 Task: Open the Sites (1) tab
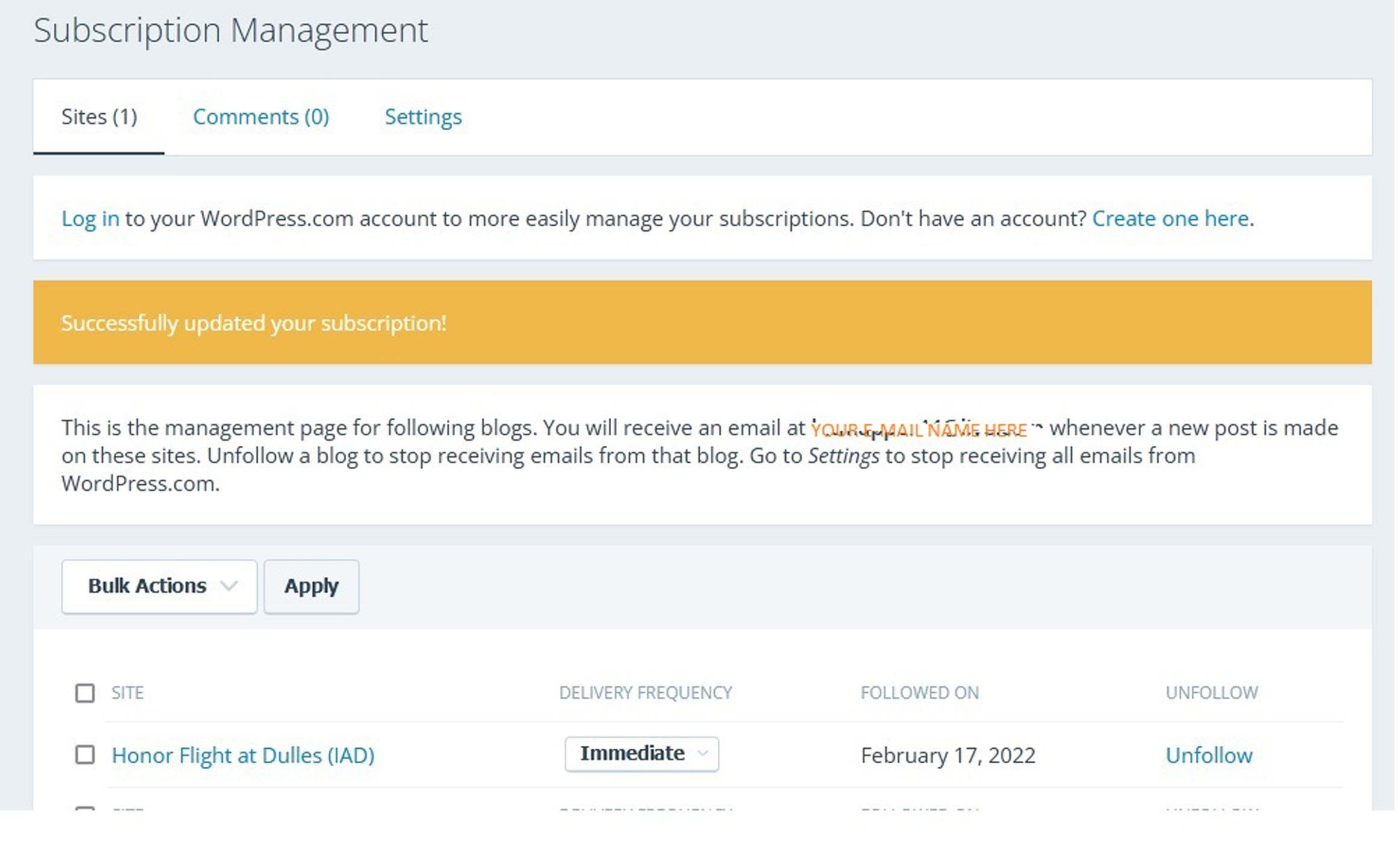click(99, 117)
